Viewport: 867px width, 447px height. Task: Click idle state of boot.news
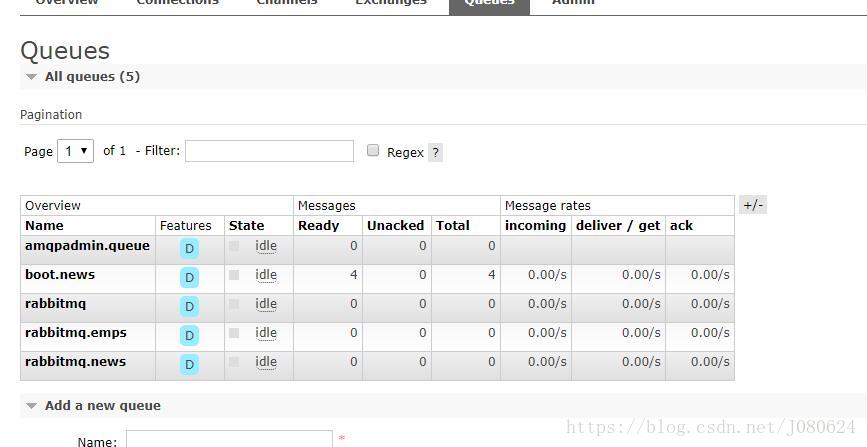266,275
